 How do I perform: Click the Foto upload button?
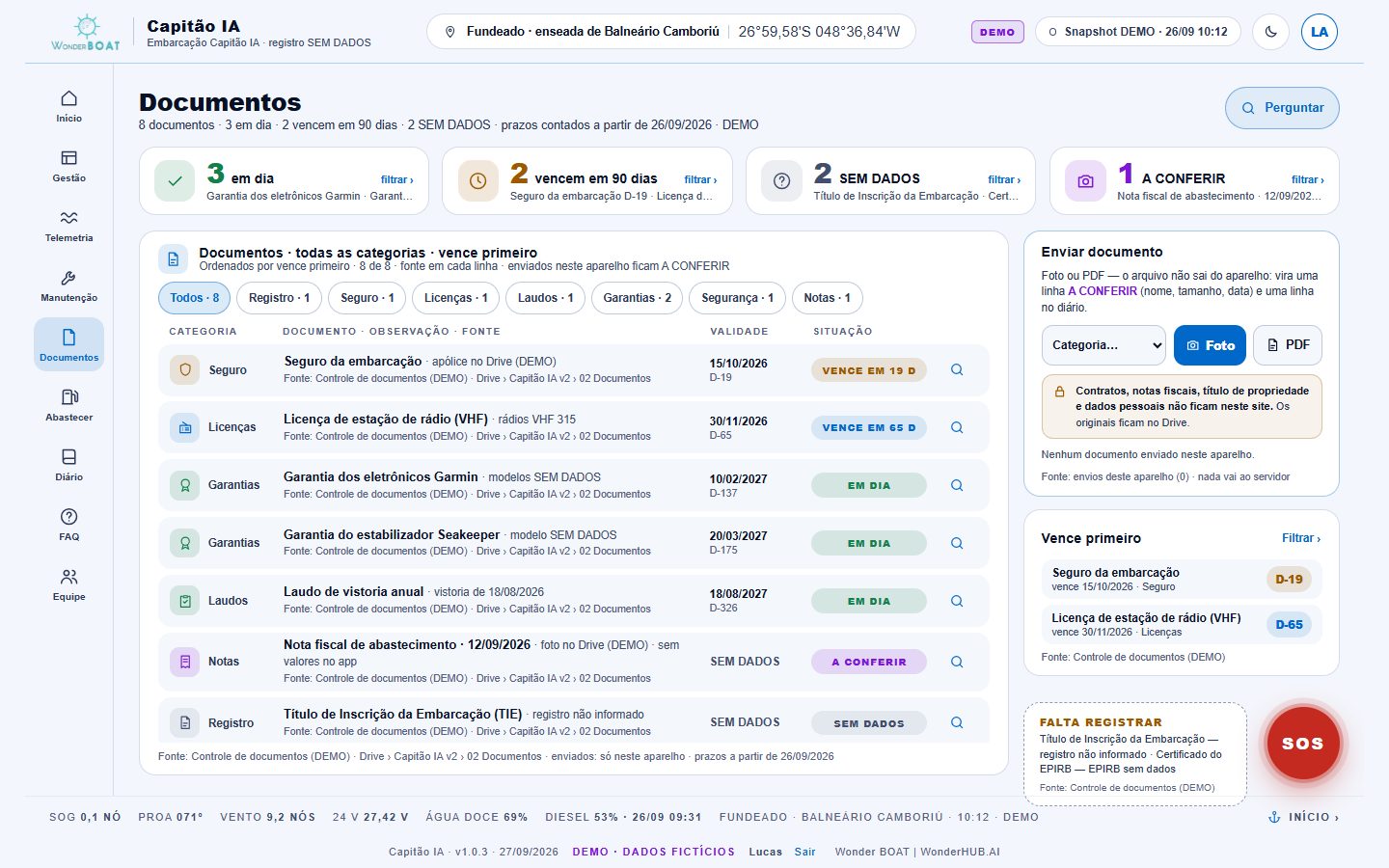(1211, 345)
